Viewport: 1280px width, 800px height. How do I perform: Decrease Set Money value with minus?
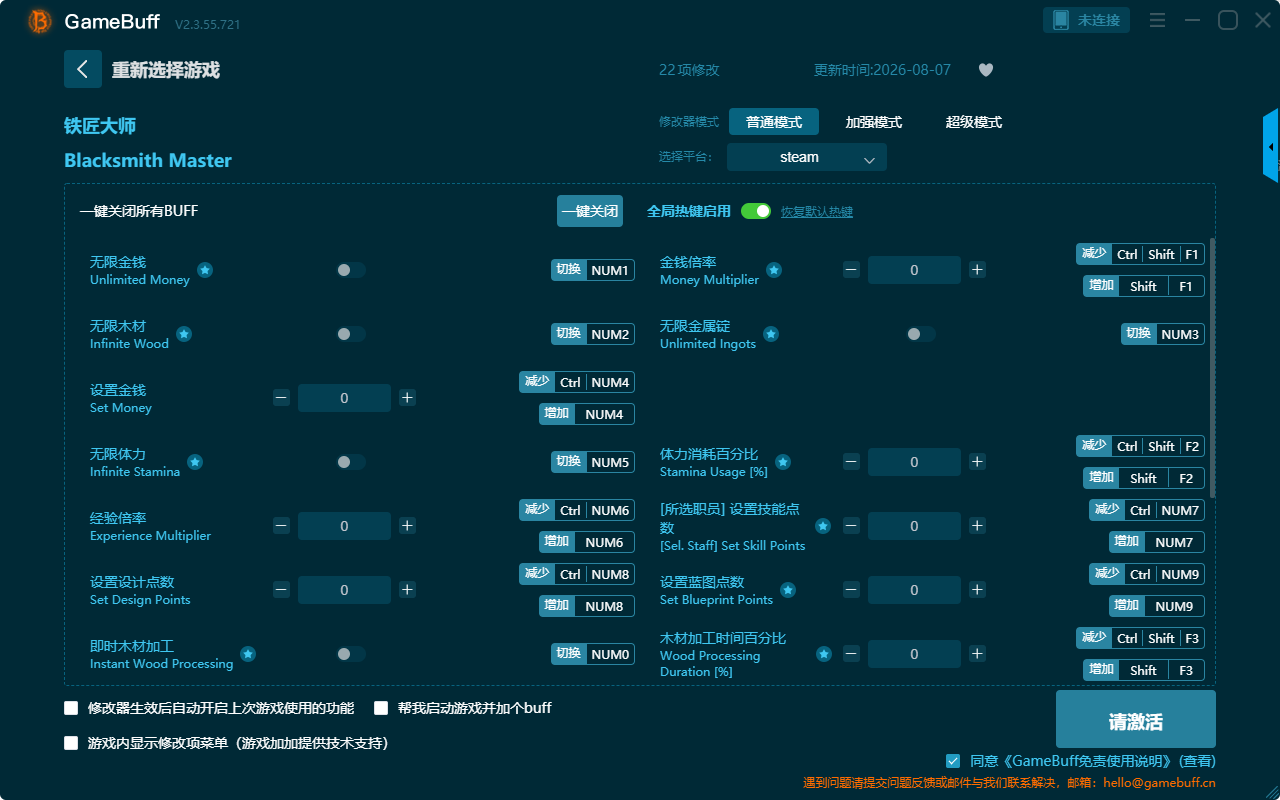pos(281,398)
